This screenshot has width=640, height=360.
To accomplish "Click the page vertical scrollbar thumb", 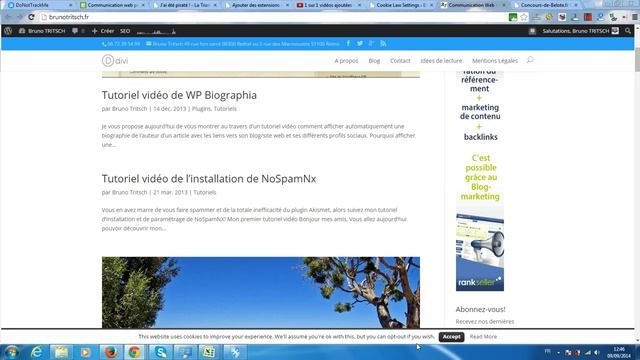I will [x=637, y=60].
